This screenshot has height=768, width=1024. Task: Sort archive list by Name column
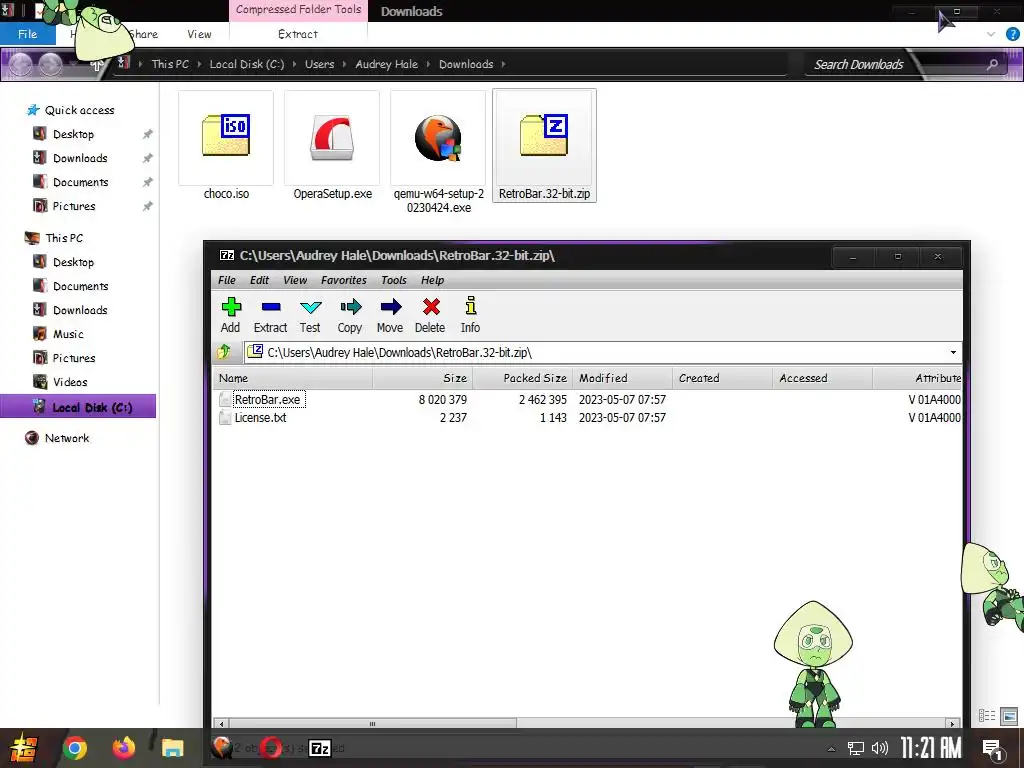(x=293, y=378)
